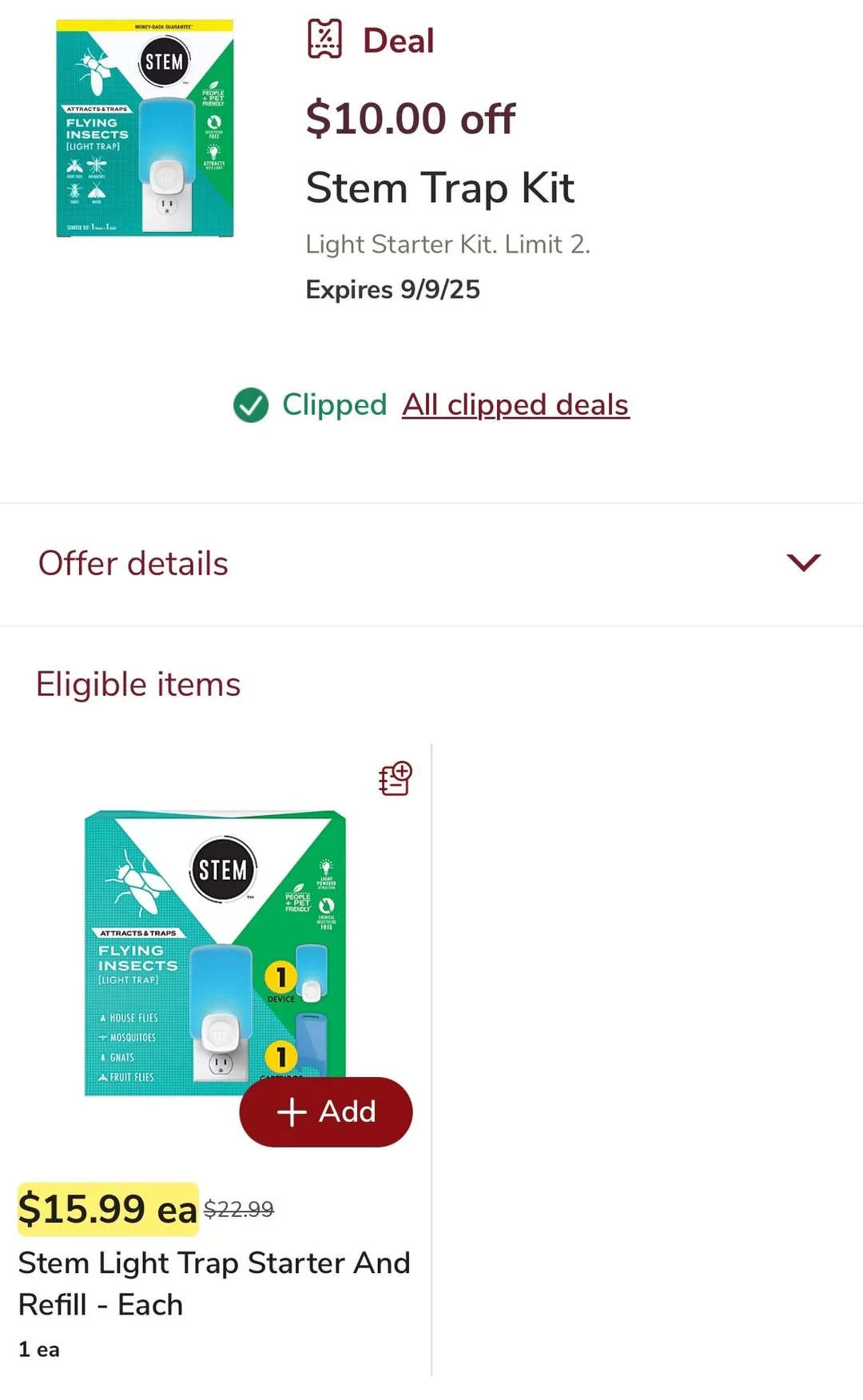Open the Stem Trap Kit deal thumbnail
Viewport: 863px width, 1400px height.
pos(145,128)
